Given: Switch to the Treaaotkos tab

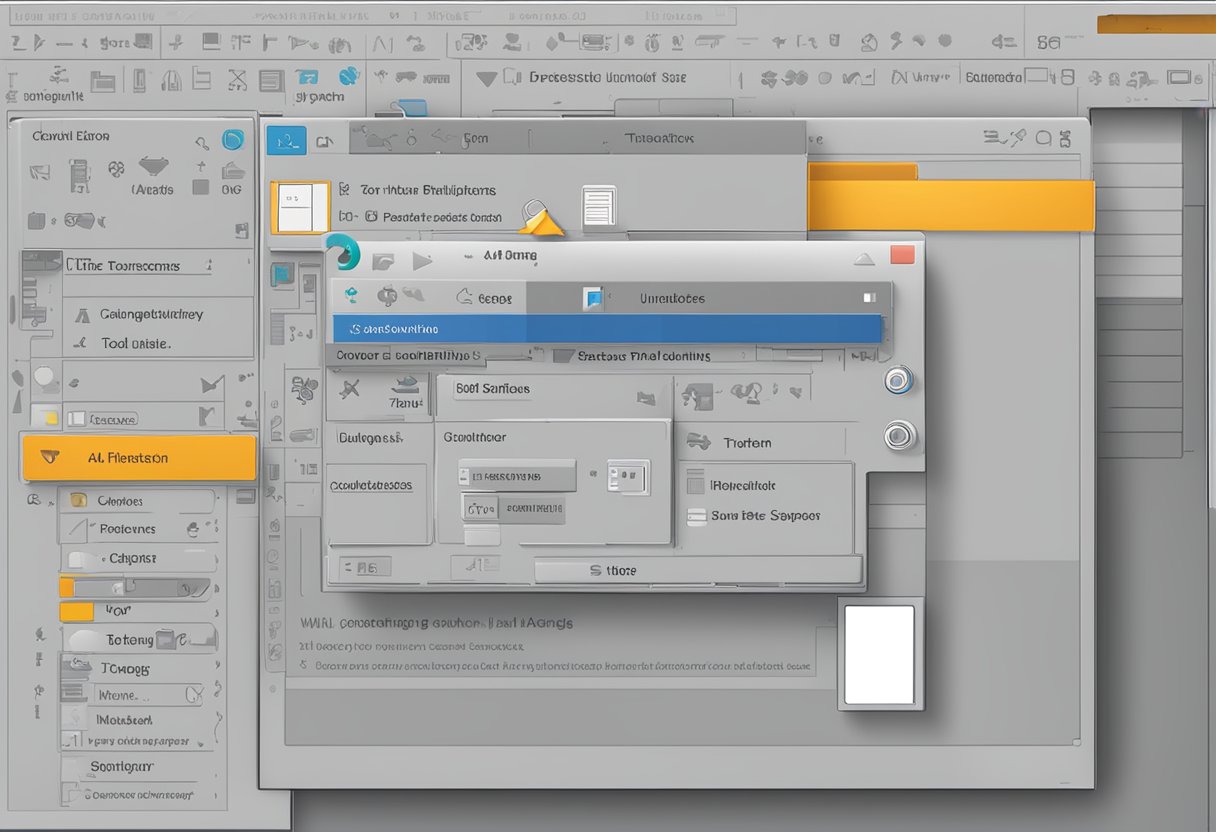Looking at the screenshot, I should tap(658, 139).
